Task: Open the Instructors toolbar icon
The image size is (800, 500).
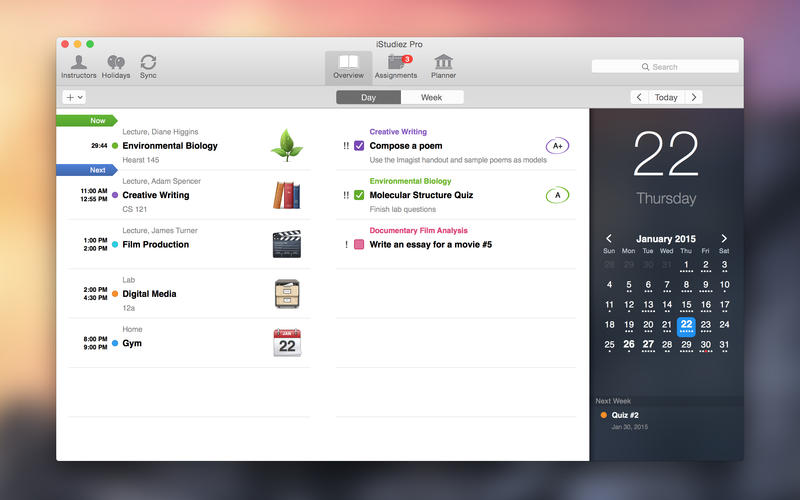Action: [79, 62]
